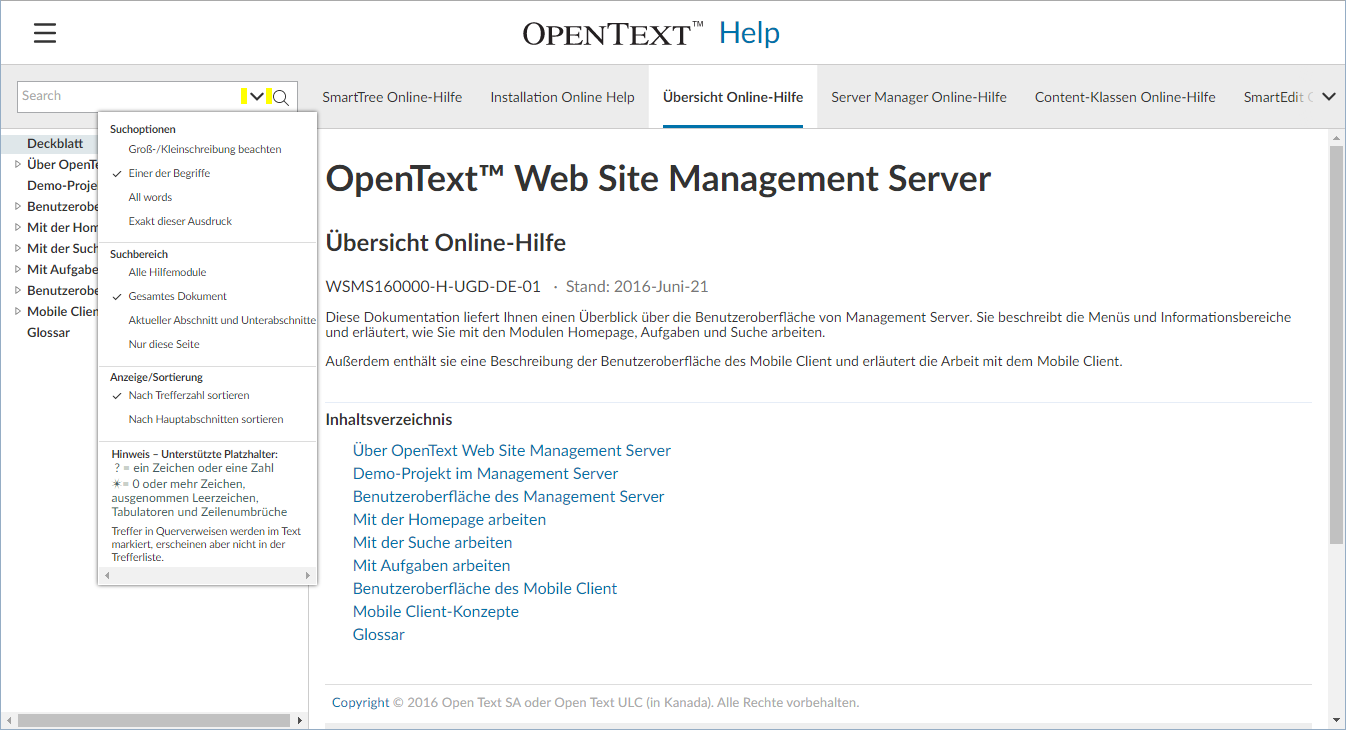The width and height of the screenshot is (1346, 730).
Task: Choose Aktueller Abschnitt und Unterabschnitte scope
Action: click(222, 320)
